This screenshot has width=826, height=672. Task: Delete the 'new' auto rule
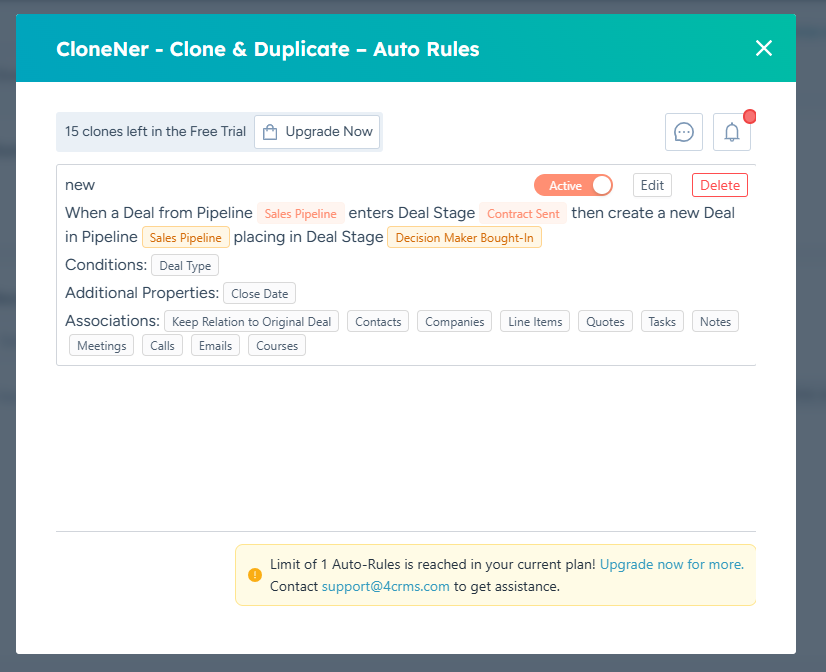tap(720, 185)
